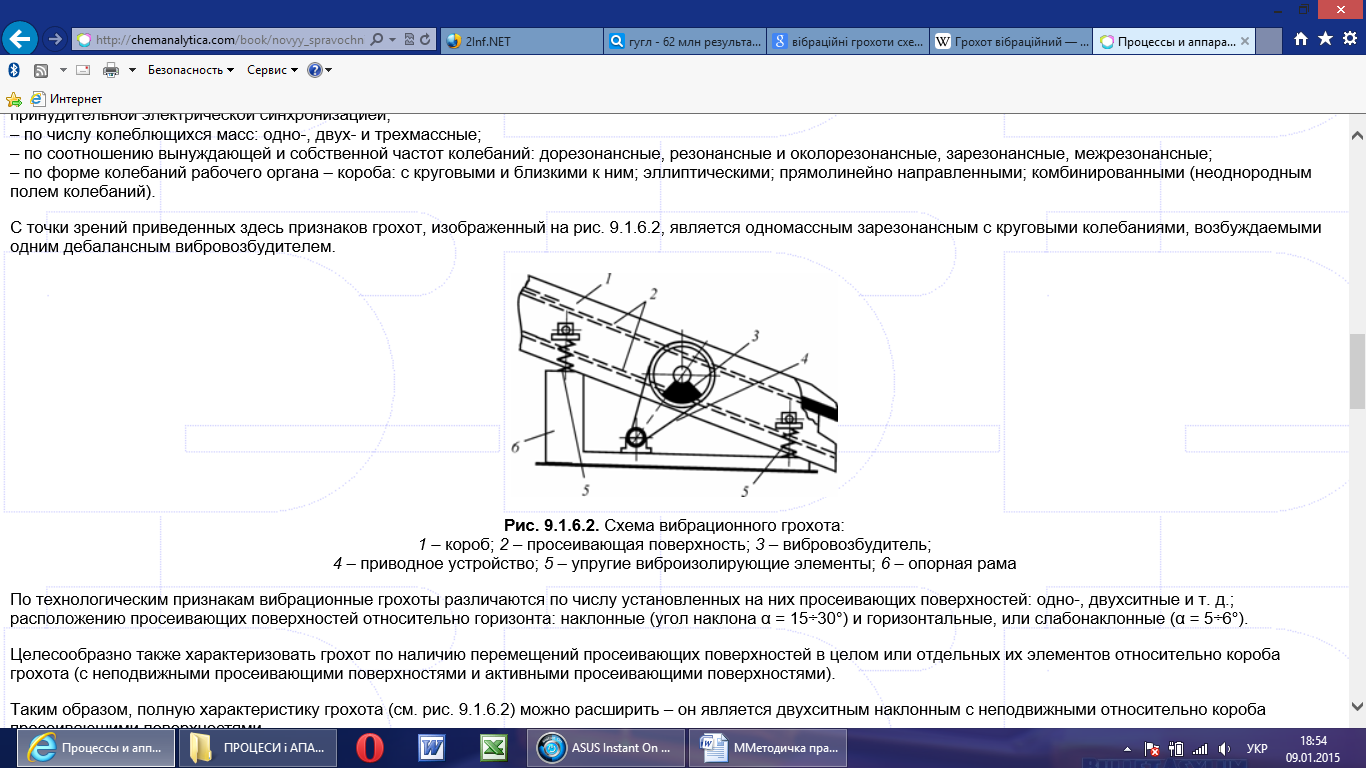Click the Action Center flag tray icon
The width and height of the screenshot is (1366, 768).
pos(1152,748)
